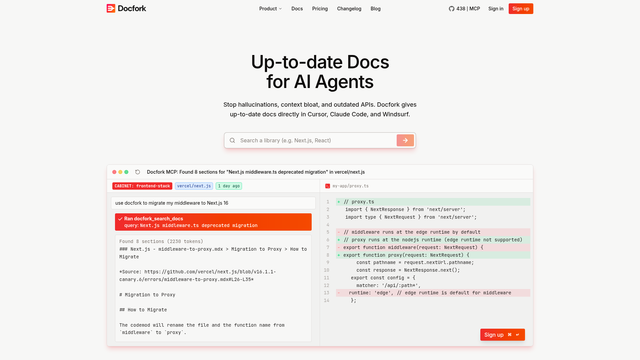This screenshot has height=360, width=640.
Task: Click the Docfork MCP title text
Action: click(x=256, y=172)
